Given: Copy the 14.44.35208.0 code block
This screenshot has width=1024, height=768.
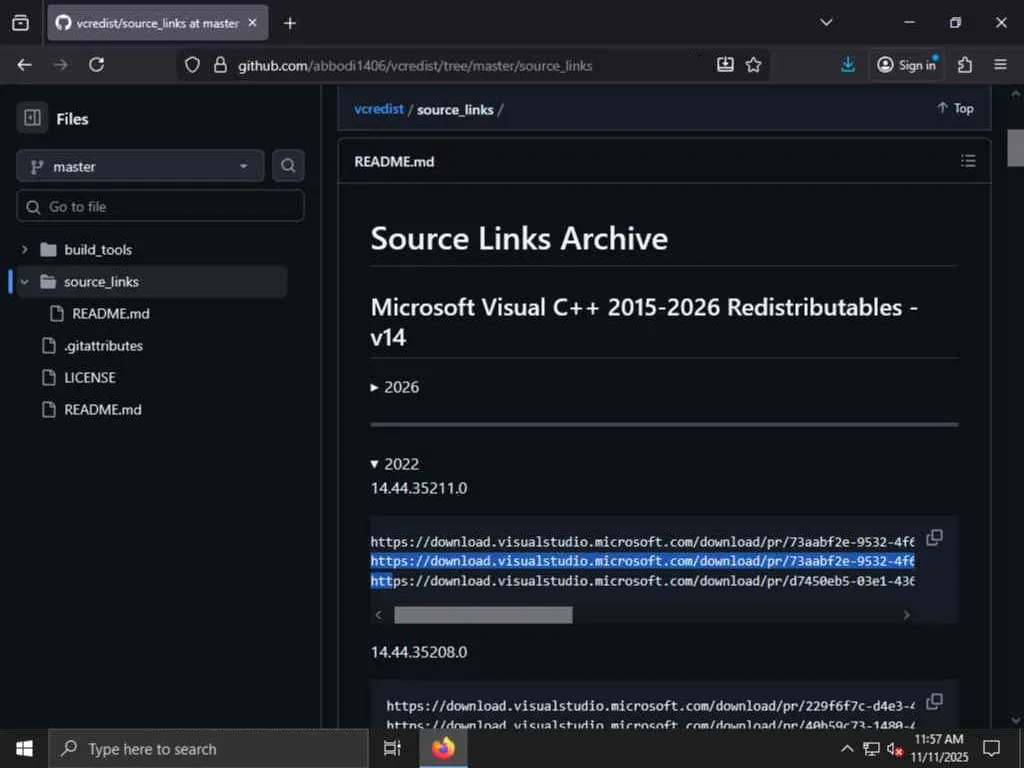Looking at the screenshot, I should click(x=935, y=701).
